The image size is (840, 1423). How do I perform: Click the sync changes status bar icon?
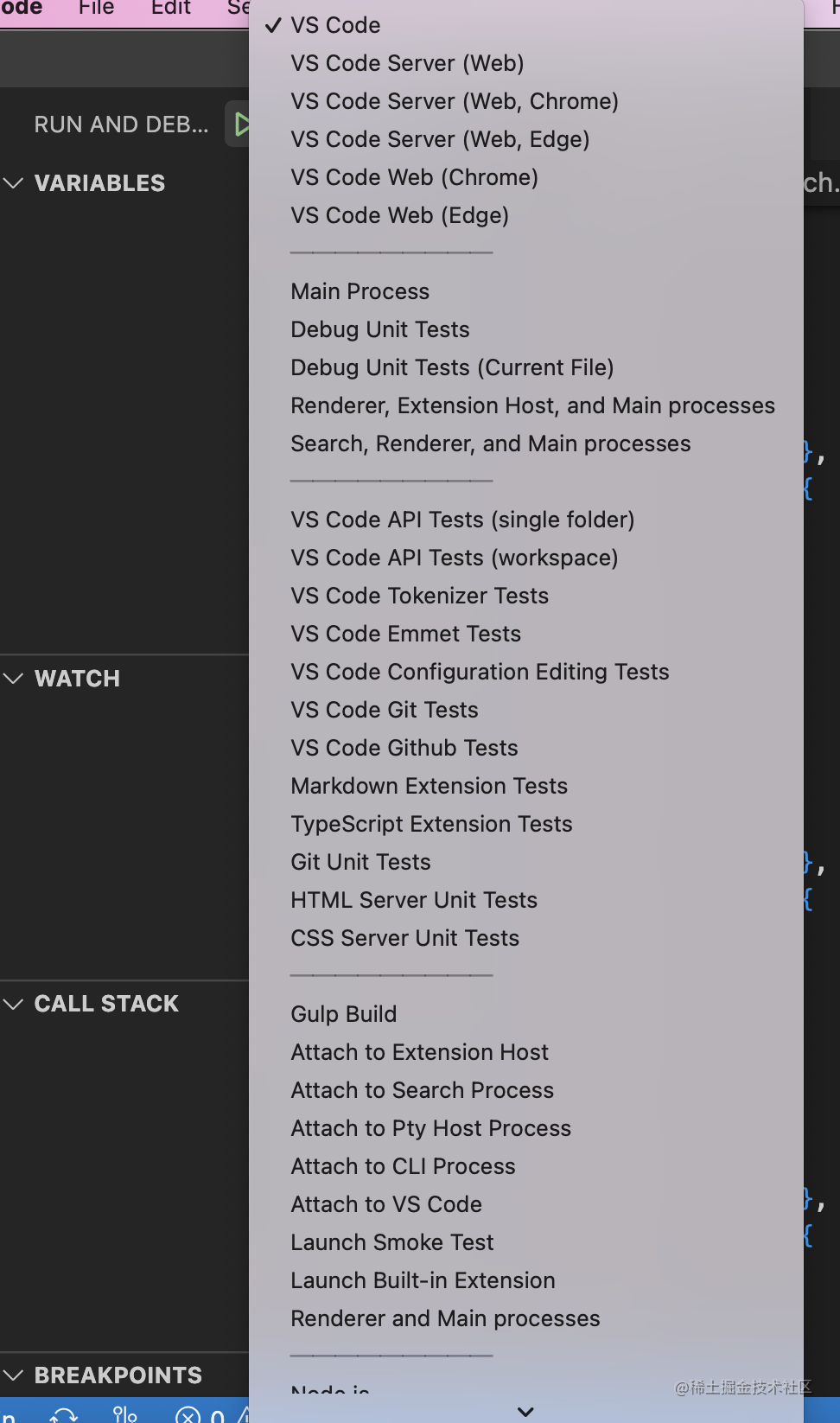63,1415
